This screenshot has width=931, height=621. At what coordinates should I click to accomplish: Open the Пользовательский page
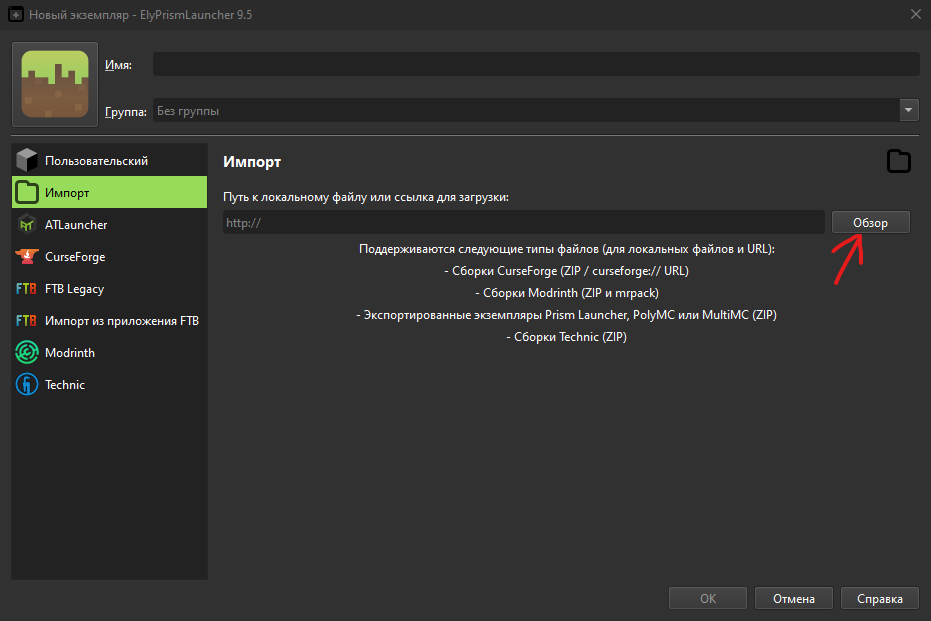point(109,160)
